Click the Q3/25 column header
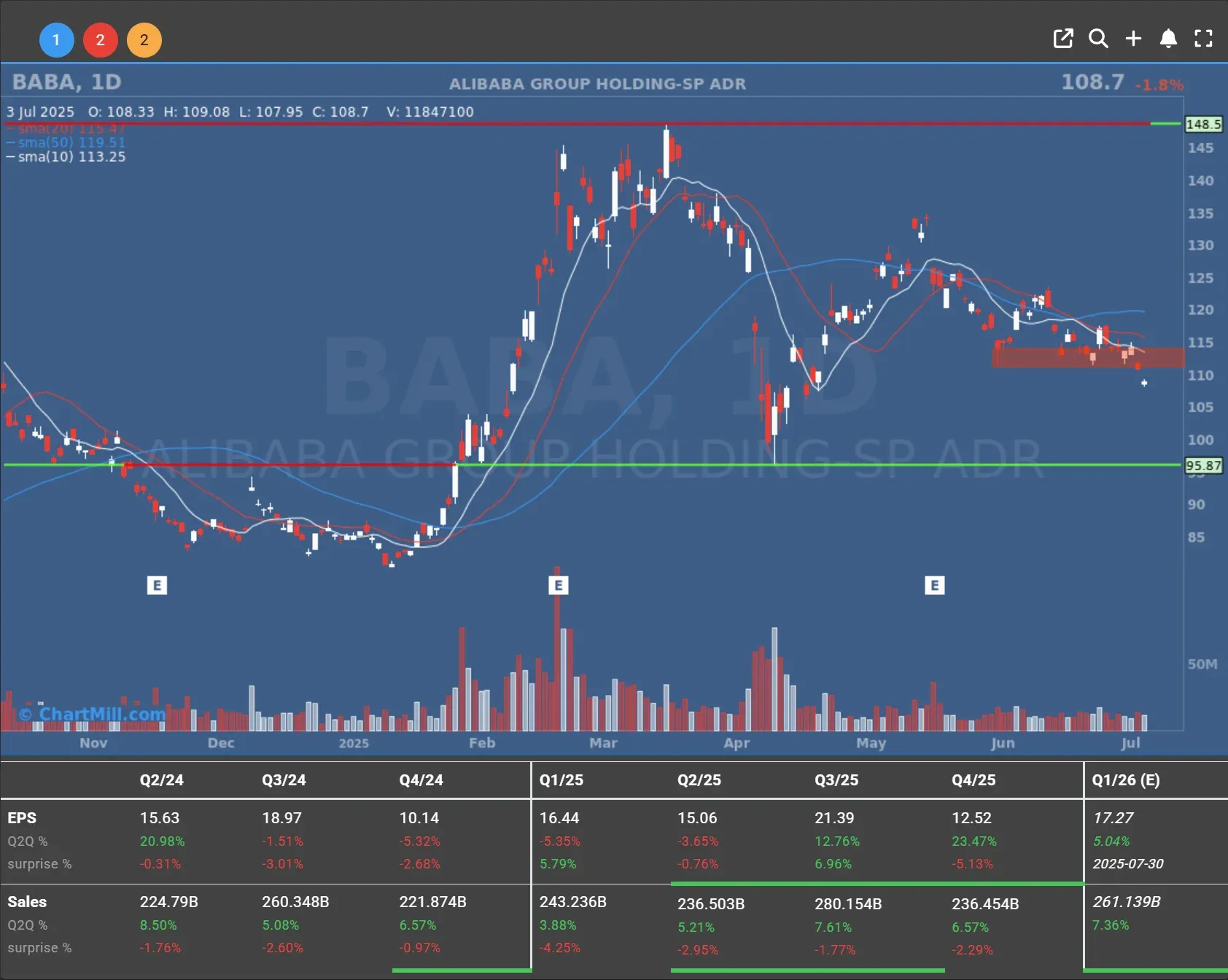Screen dimensions: 1228x980 pyautogui.click(x=836, y=780)
